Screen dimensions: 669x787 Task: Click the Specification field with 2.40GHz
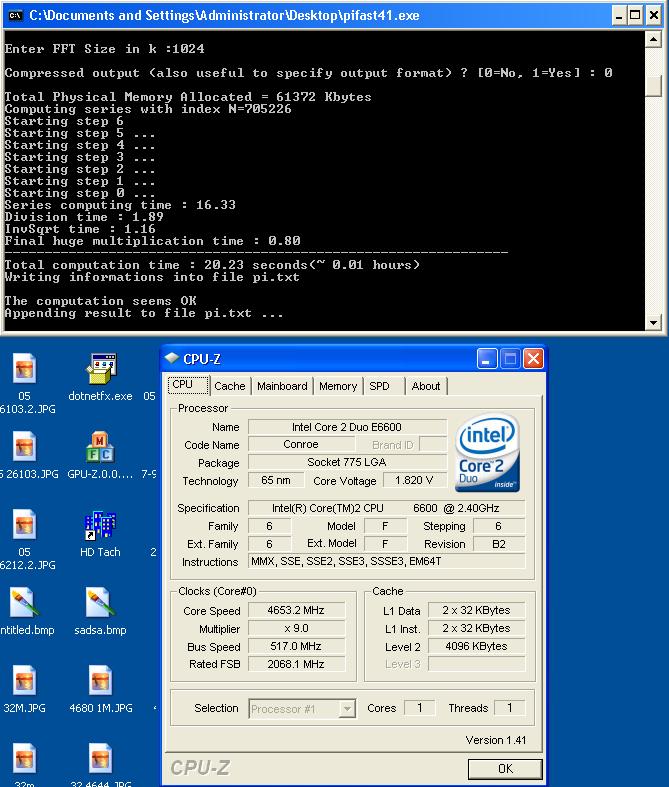386,508
